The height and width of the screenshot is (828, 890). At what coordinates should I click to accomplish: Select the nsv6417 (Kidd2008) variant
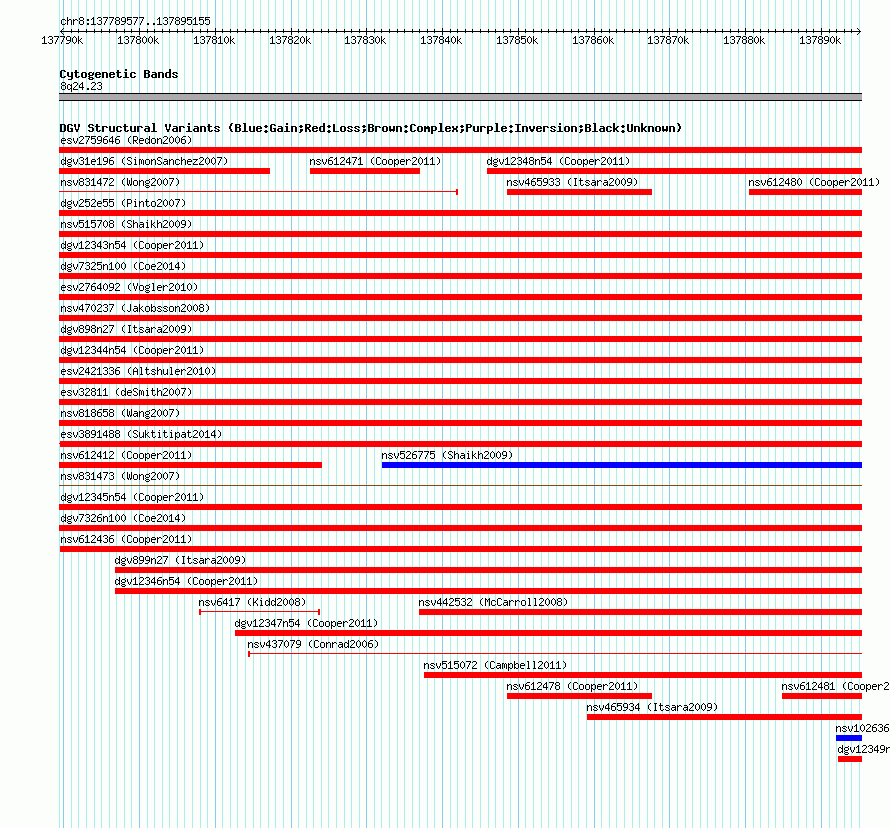252,602
